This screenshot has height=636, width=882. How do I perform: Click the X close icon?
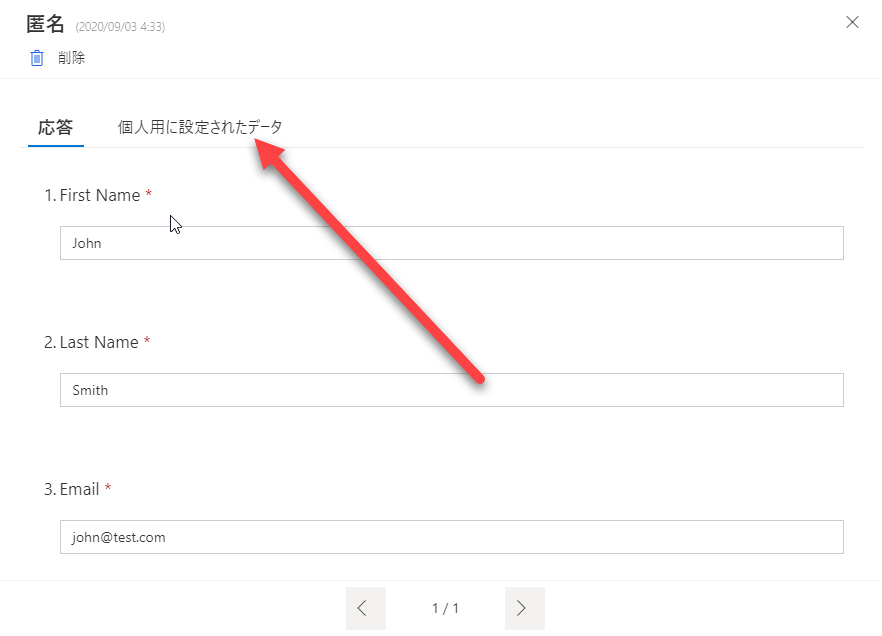coord(852,21)
